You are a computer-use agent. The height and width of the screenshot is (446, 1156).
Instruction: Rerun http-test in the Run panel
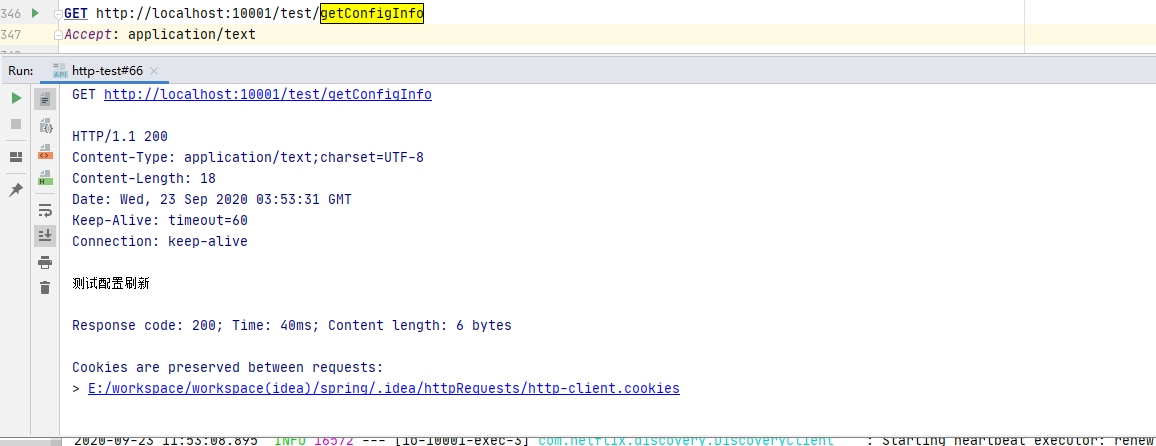point(16,98)
